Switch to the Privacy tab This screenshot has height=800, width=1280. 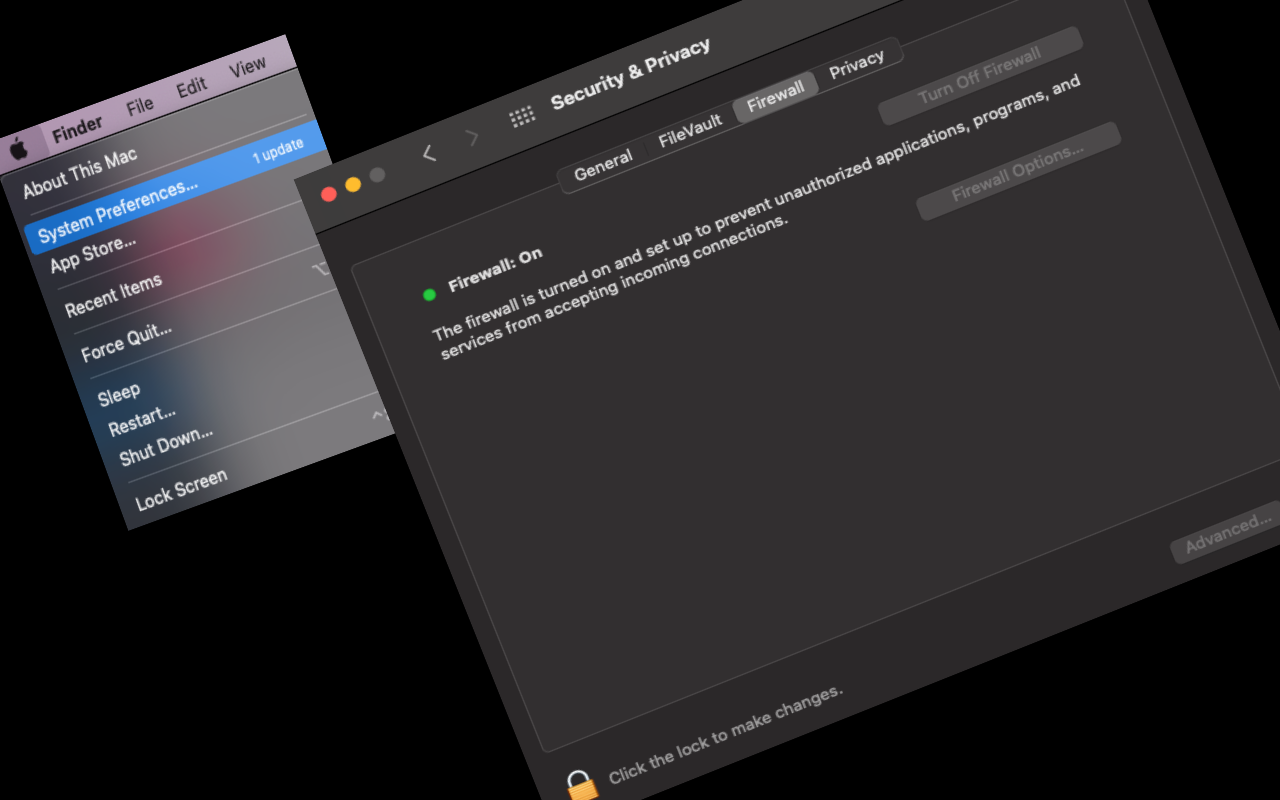(857, 64)
